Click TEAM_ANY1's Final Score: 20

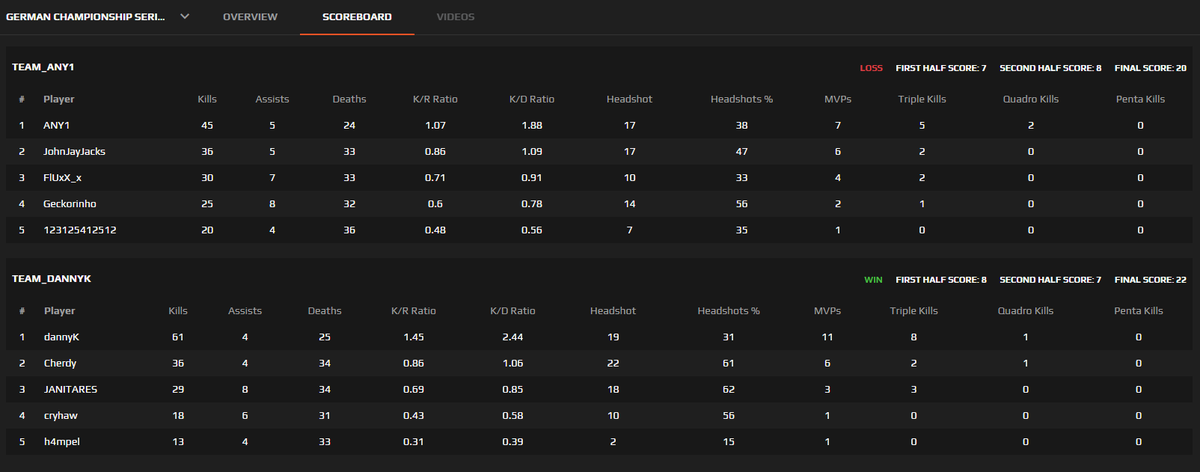tap(1150, 68)
